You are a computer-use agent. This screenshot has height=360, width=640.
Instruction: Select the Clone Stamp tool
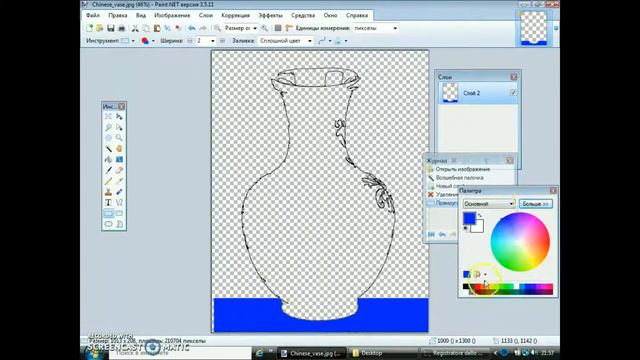pos(108,191)
